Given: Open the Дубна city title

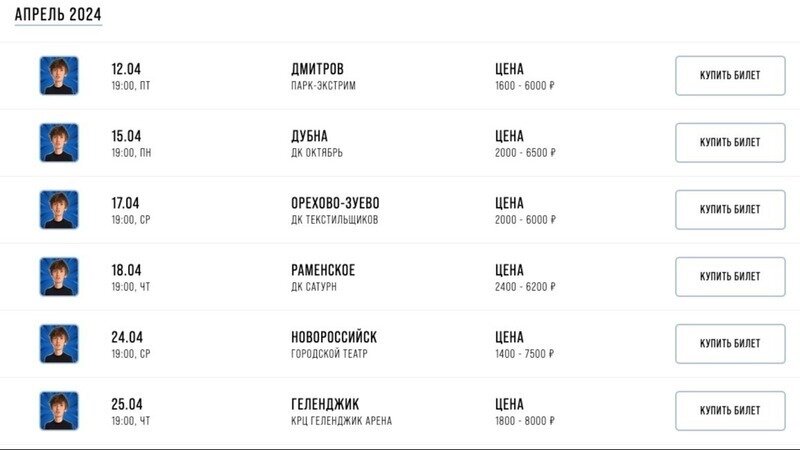Looking at the screenshot, I should point(309,136).
